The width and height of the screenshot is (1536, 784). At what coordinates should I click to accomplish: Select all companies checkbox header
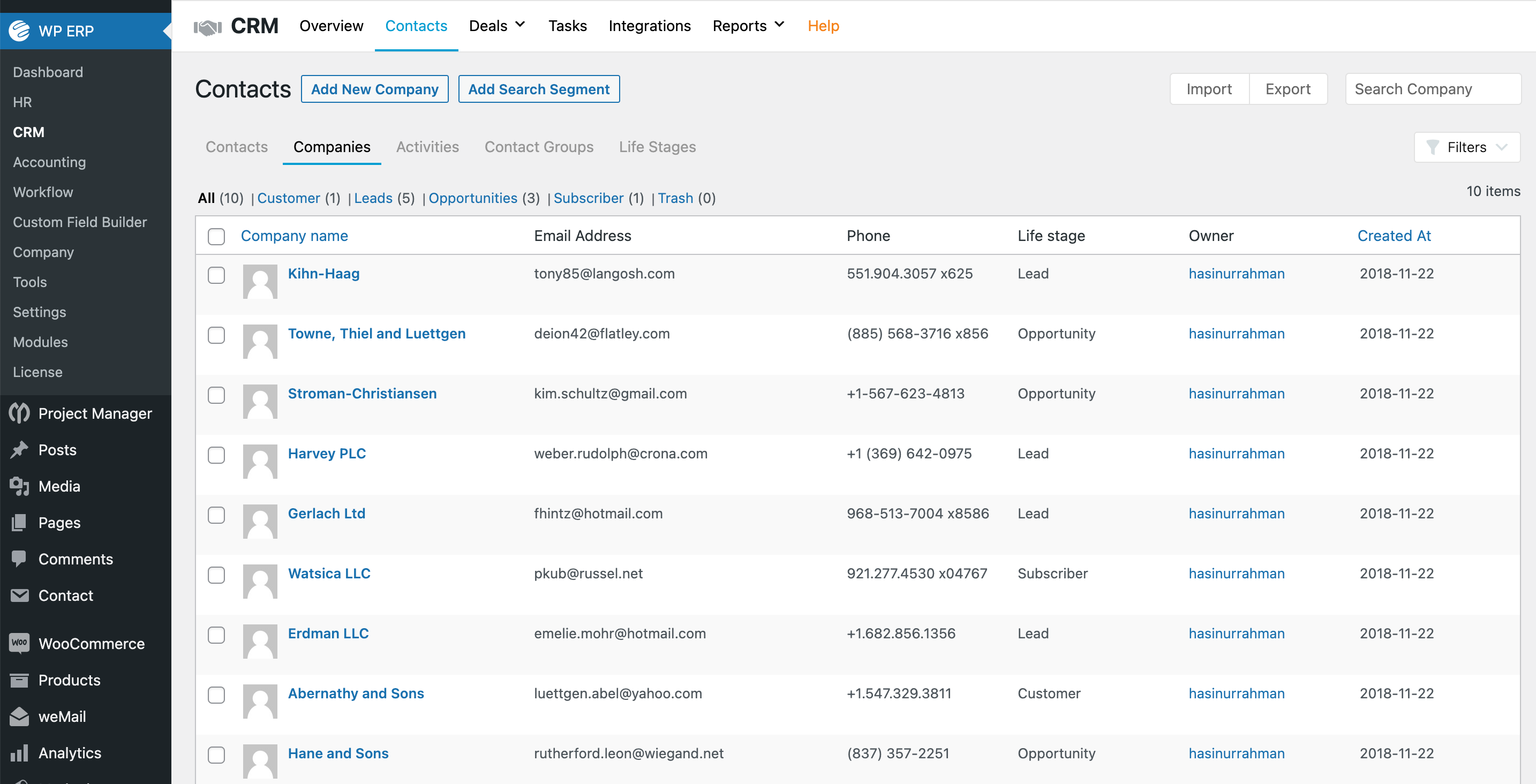tap(217, 235)
